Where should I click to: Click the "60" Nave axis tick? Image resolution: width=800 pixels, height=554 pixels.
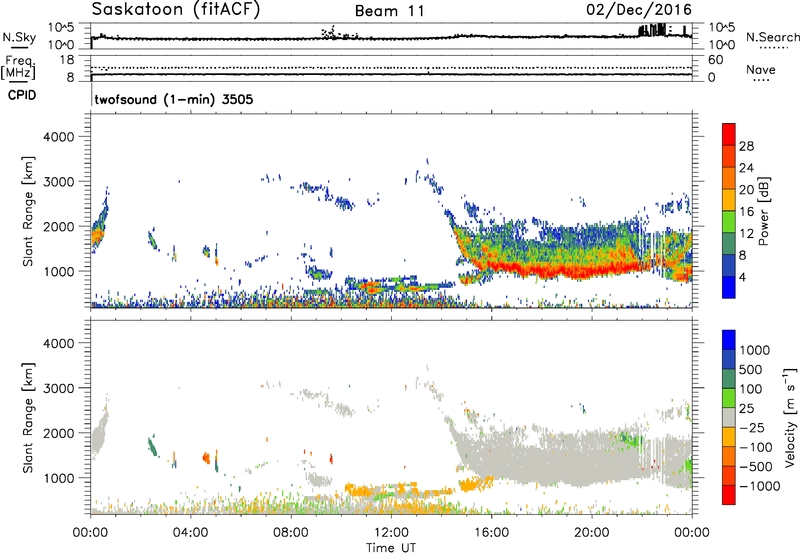715,60
